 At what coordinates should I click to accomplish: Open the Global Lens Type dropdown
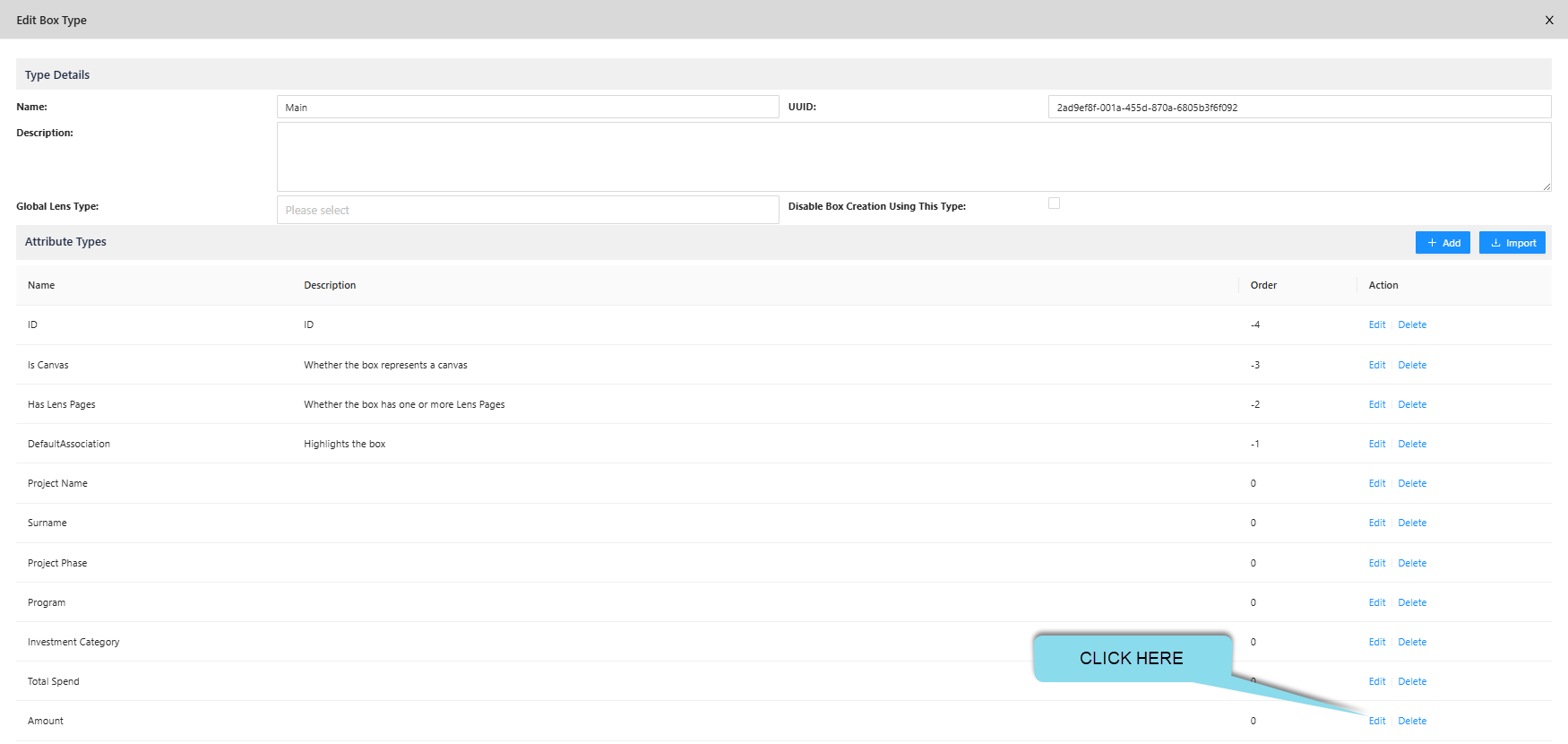[x=527, y=210]
